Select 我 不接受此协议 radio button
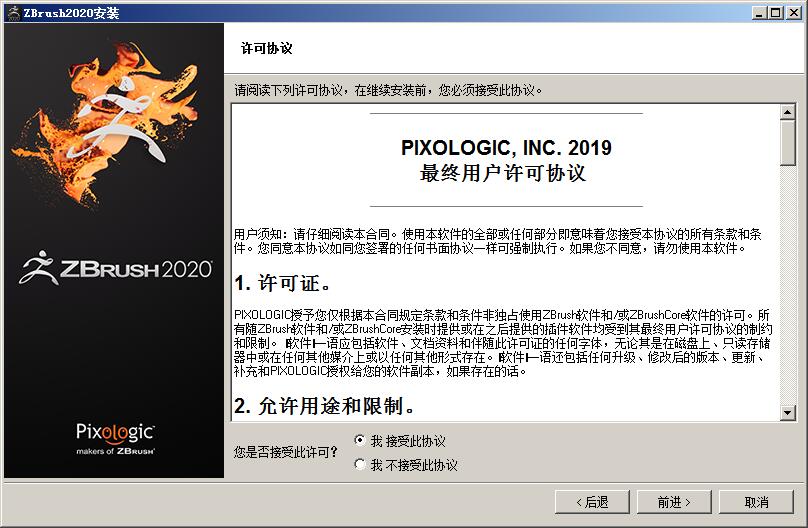The height and width of the screenshot is (528, 808). coord(360,465)
